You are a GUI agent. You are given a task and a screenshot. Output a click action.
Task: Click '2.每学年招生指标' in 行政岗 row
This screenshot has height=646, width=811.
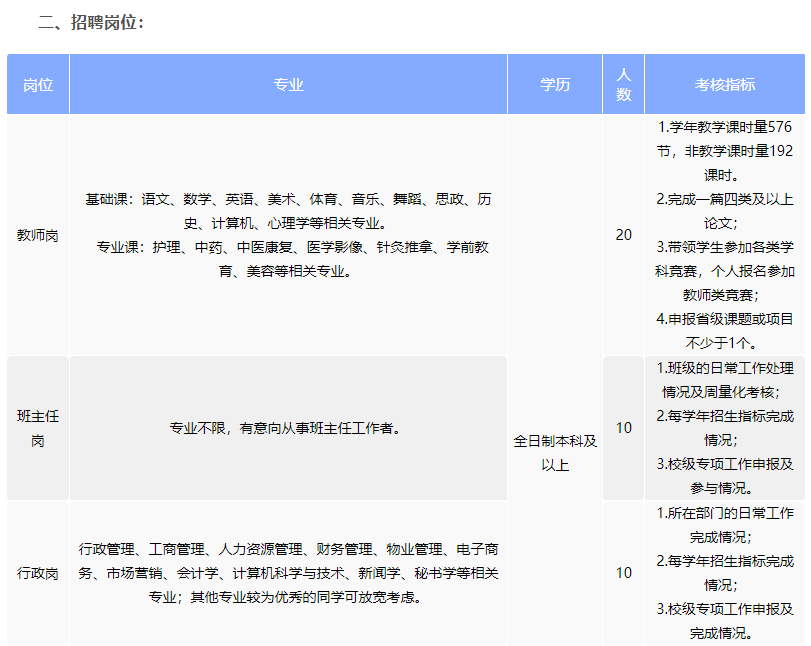pos(725,573)
